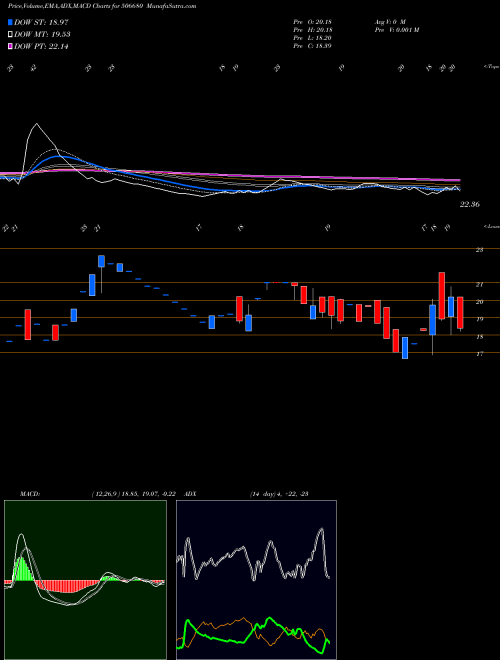Click the Pre V: 0.001 M value

tap(396, 30)
